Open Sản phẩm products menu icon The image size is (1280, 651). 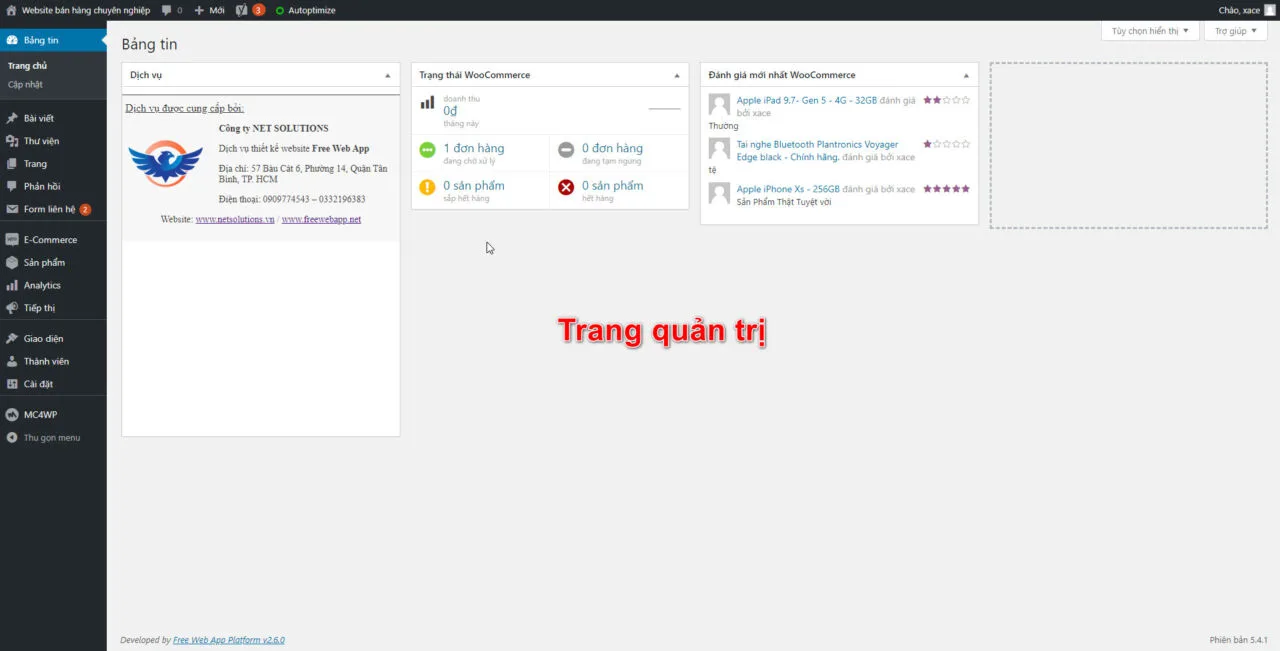click(12, 263)
